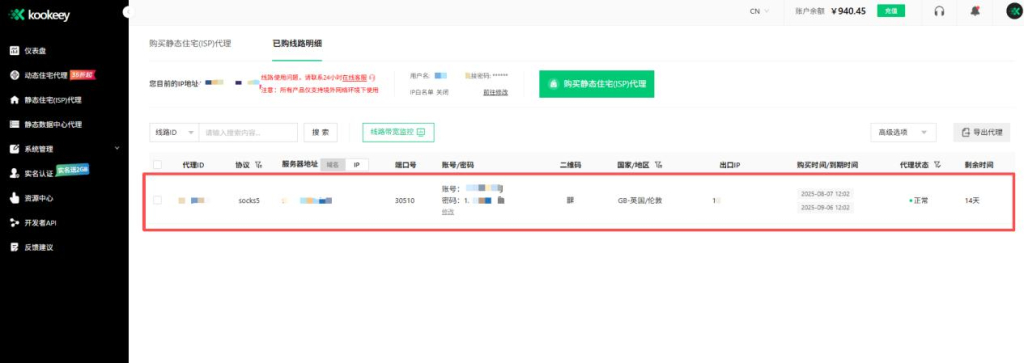
Task: Click the 代理状态 column filter icon
Action: [x=938, y=165]
